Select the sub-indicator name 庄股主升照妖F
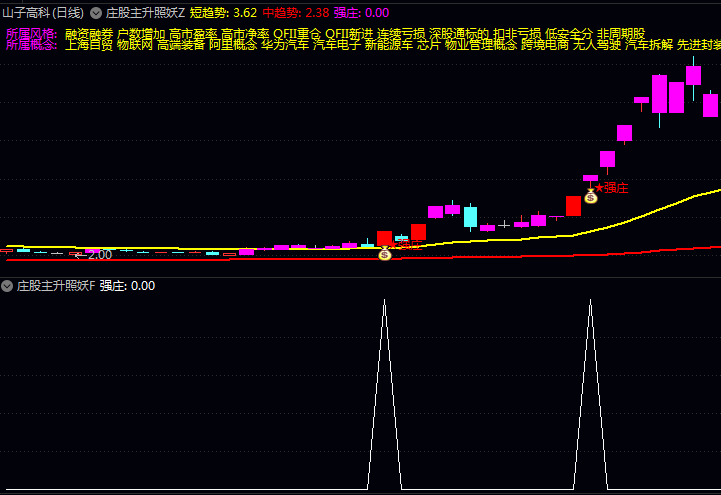This screenshot has width=721, height=495. pyautogui.click(x=56, y=286)
